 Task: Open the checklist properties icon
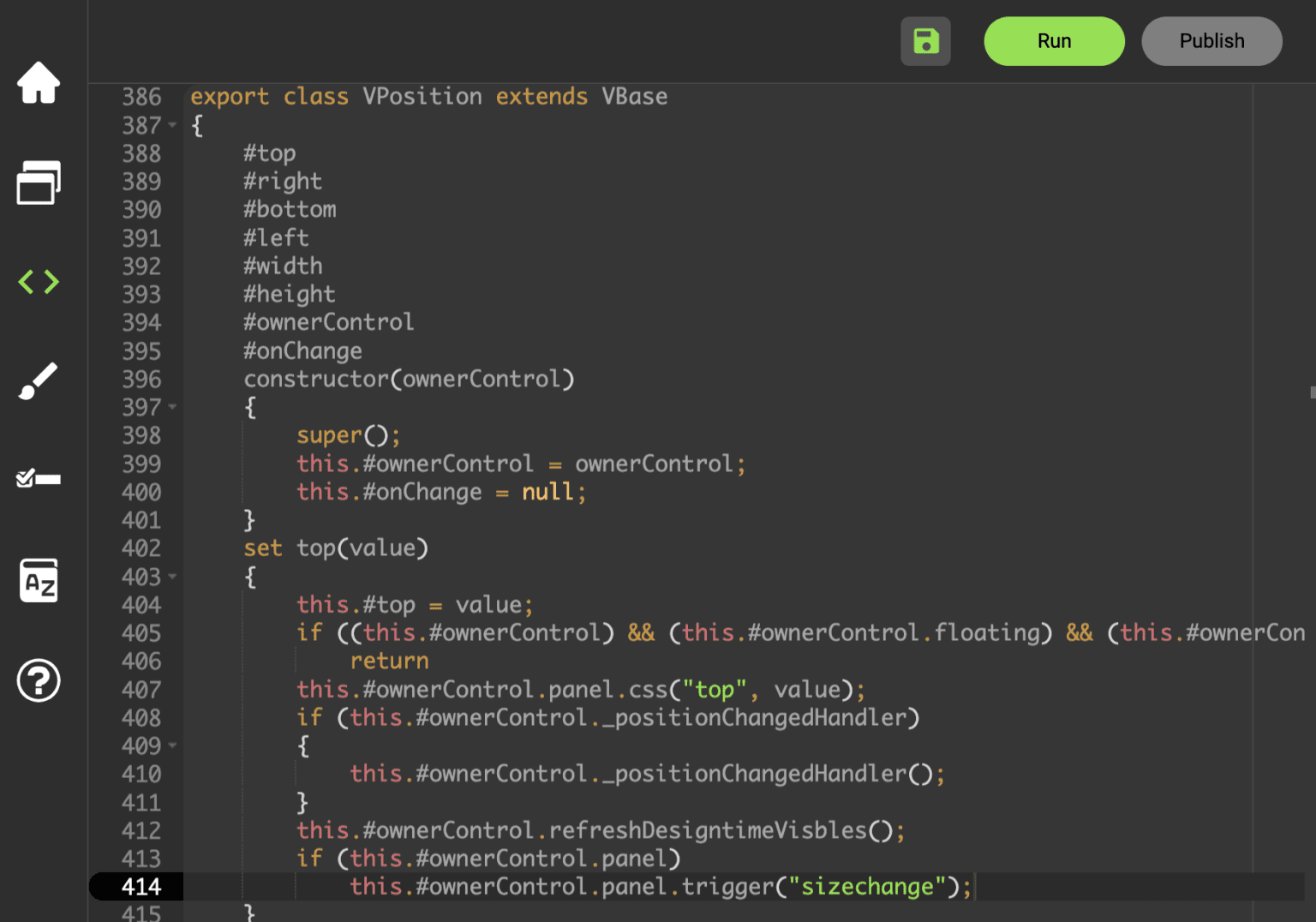pyautogui.click(x=39, y=479)
